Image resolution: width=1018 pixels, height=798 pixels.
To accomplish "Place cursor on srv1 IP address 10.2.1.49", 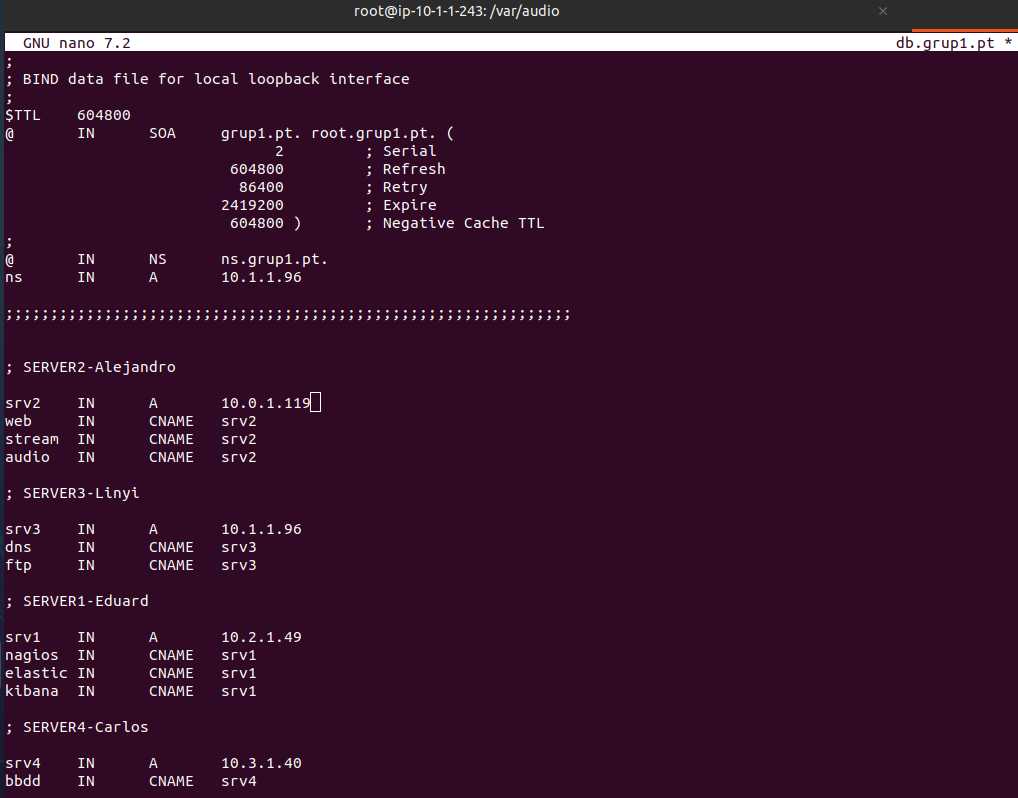I will (261, 637).
